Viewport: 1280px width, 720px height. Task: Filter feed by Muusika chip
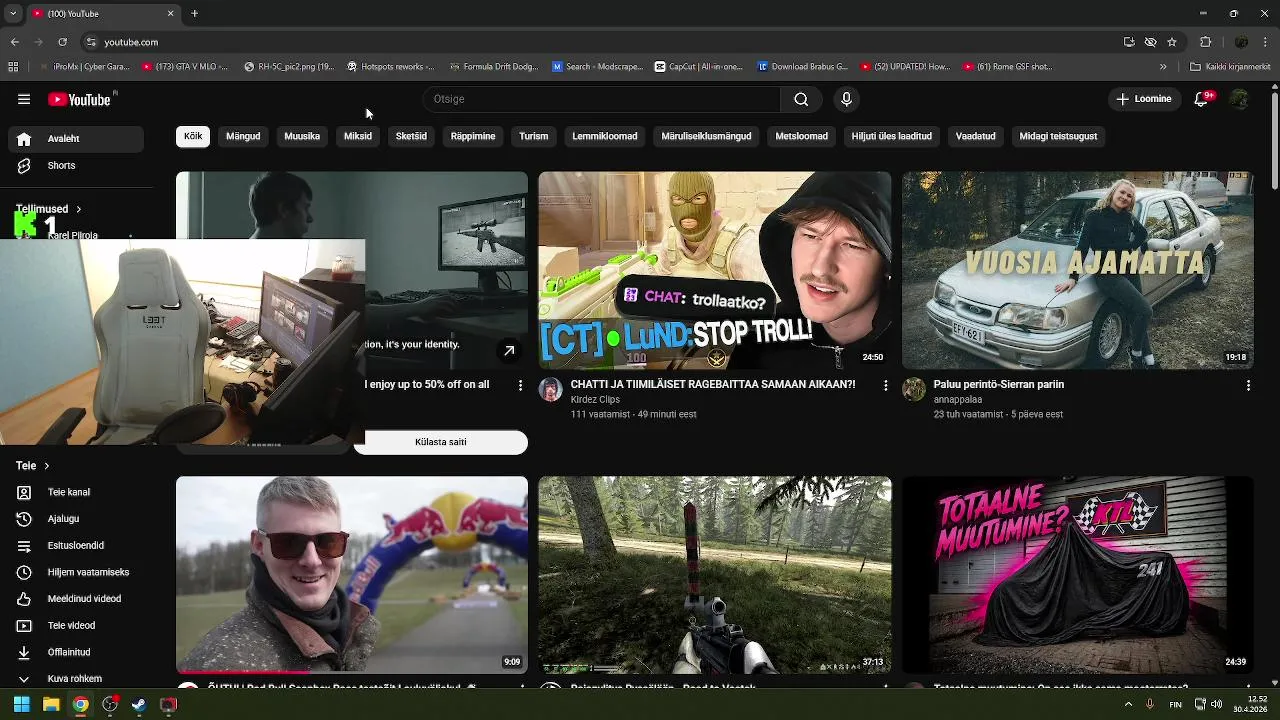coord(302,136)
